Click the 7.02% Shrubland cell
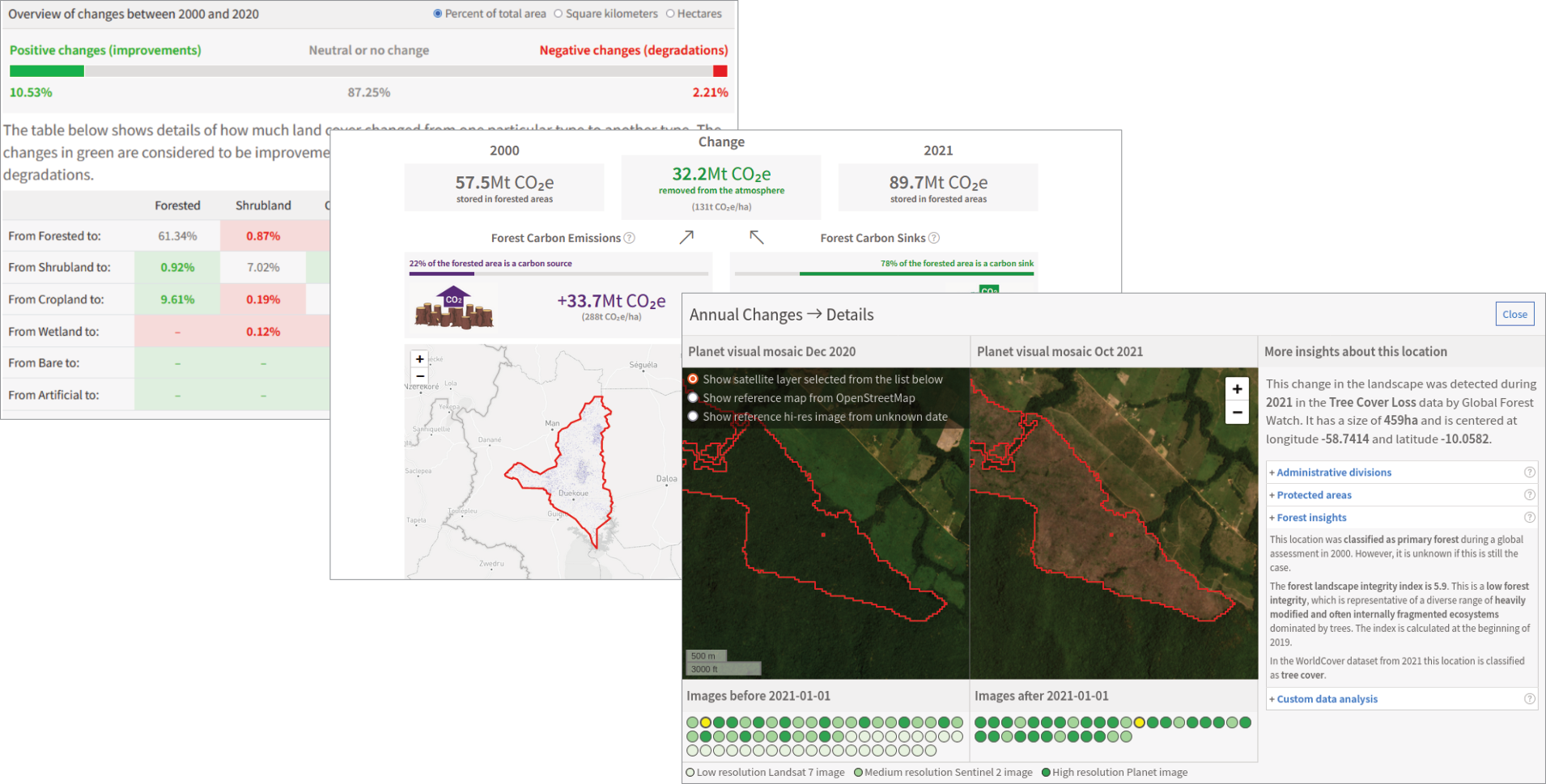 263,267
